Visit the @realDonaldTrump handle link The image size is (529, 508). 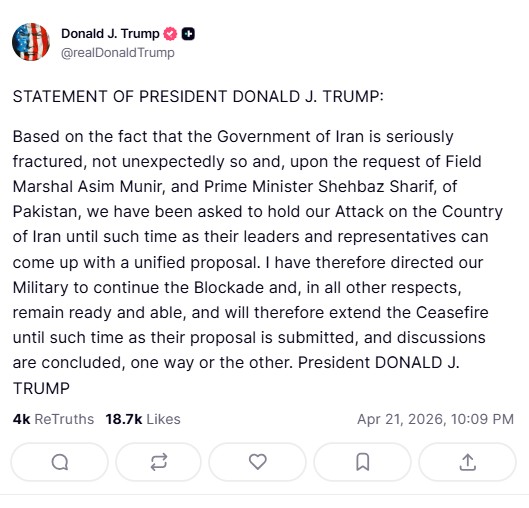[118, 53]
